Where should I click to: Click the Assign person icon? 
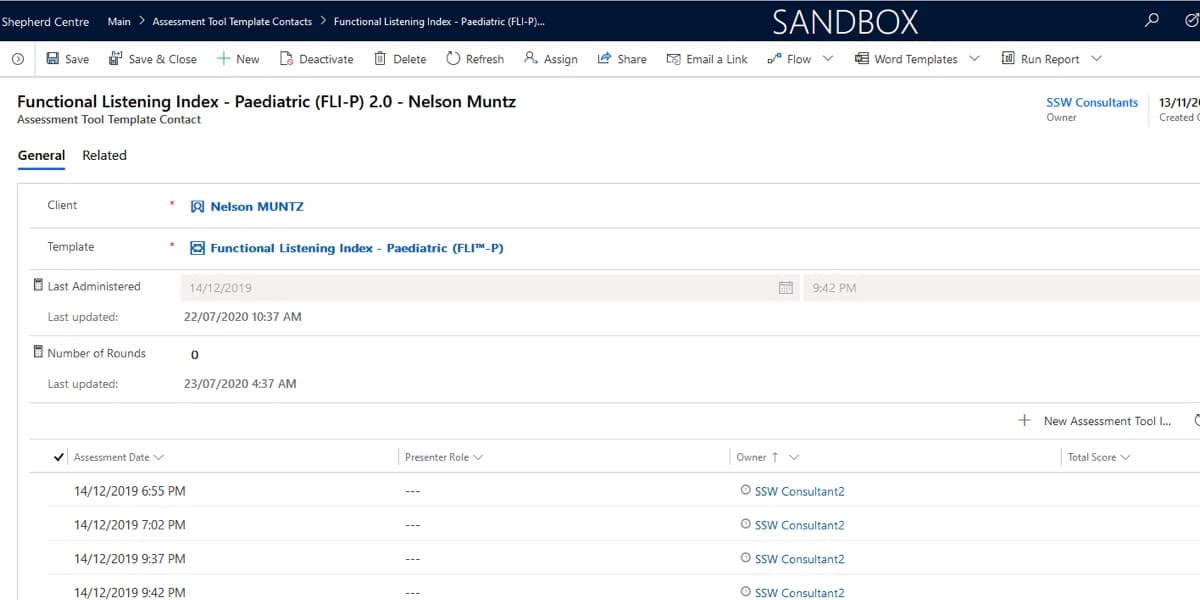(x=531, y=59)
